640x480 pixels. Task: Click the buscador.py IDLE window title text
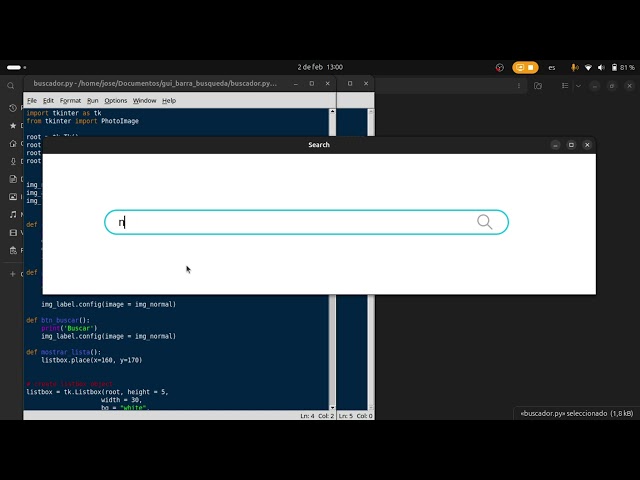(155, 83)
